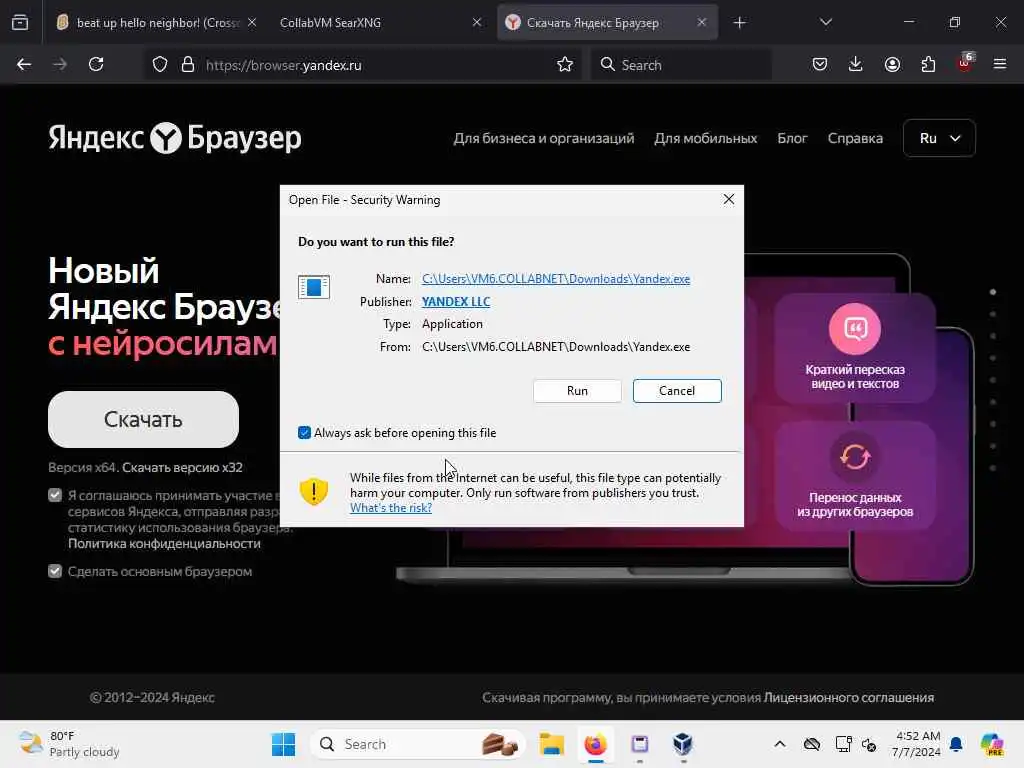1024x768 pixels.
Task: Click Cancel in the security warning
Action: pyautogui.click(x=677, y=391)
